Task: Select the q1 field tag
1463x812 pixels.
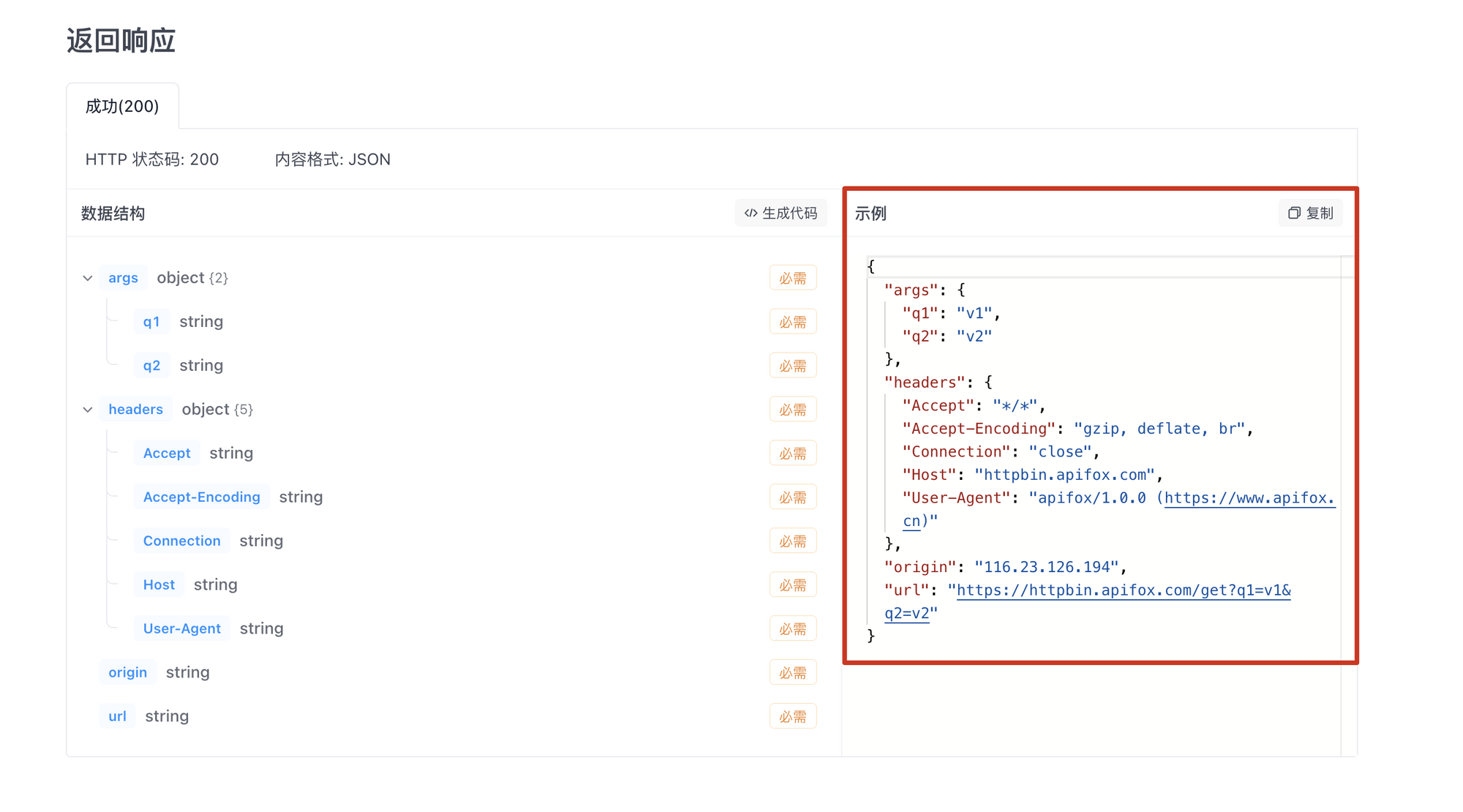Action: pos(151,322)
